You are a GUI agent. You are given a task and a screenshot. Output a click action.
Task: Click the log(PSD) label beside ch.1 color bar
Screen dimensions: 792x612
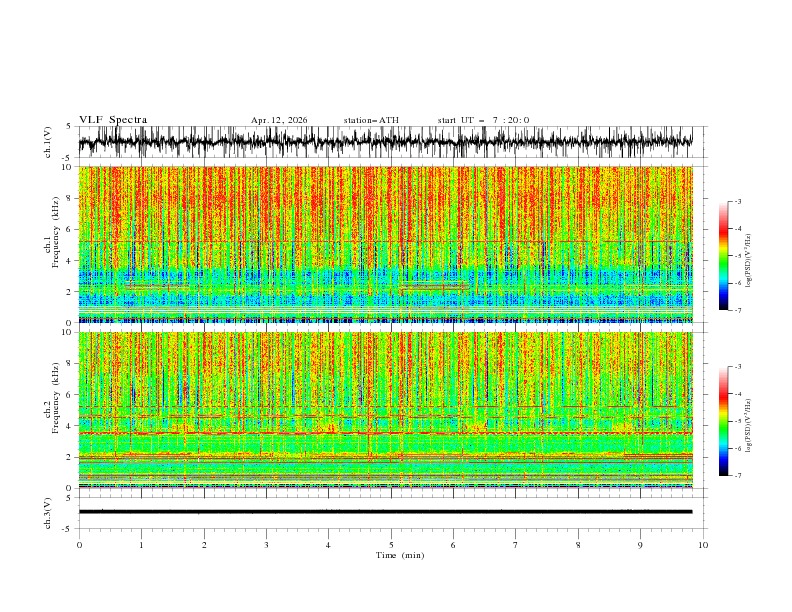(749, 261)
